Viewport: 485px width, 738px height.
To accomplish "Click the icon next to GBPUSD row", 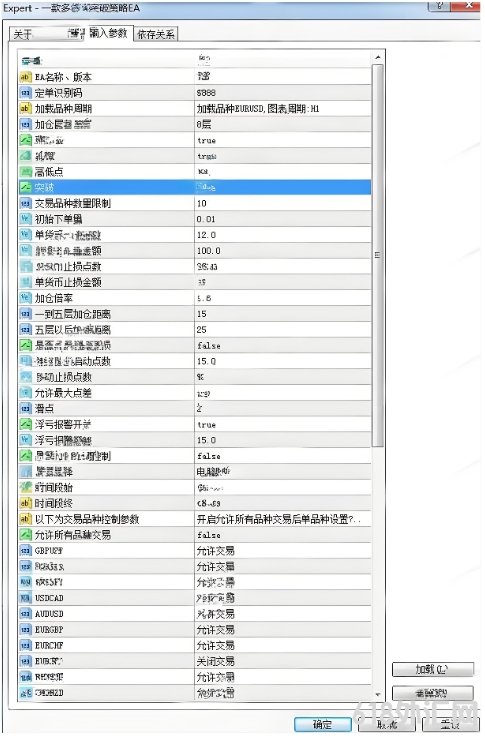I will (x=25, y=551).
